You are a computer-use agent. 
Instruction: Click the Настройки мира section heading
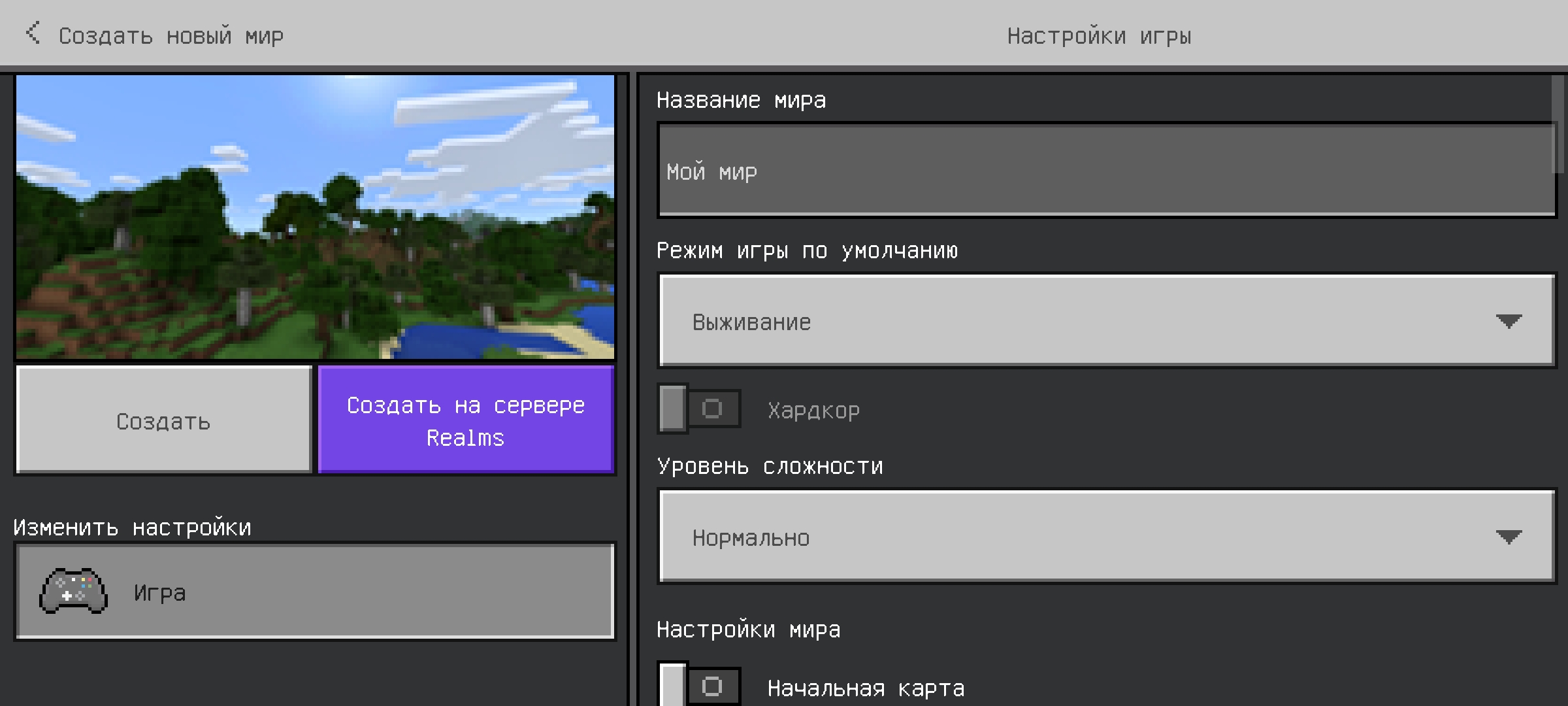tap(748, 630)
